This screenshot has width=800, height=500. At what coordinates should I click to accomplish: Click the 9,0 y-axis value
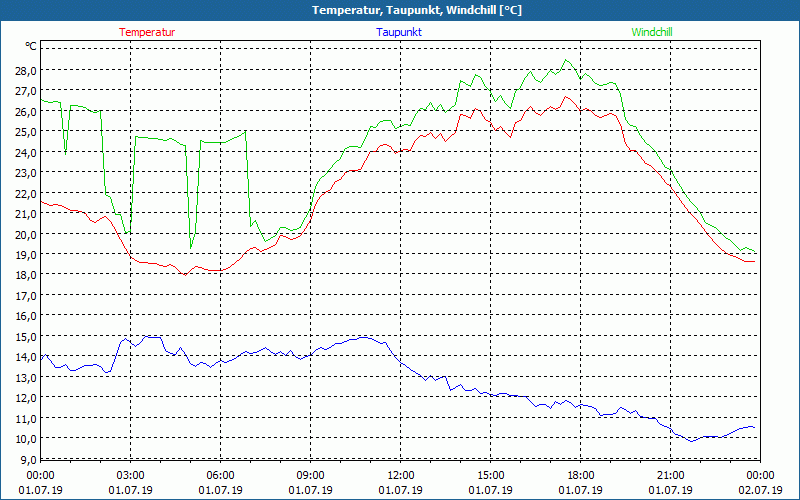(x=28, y=459)
